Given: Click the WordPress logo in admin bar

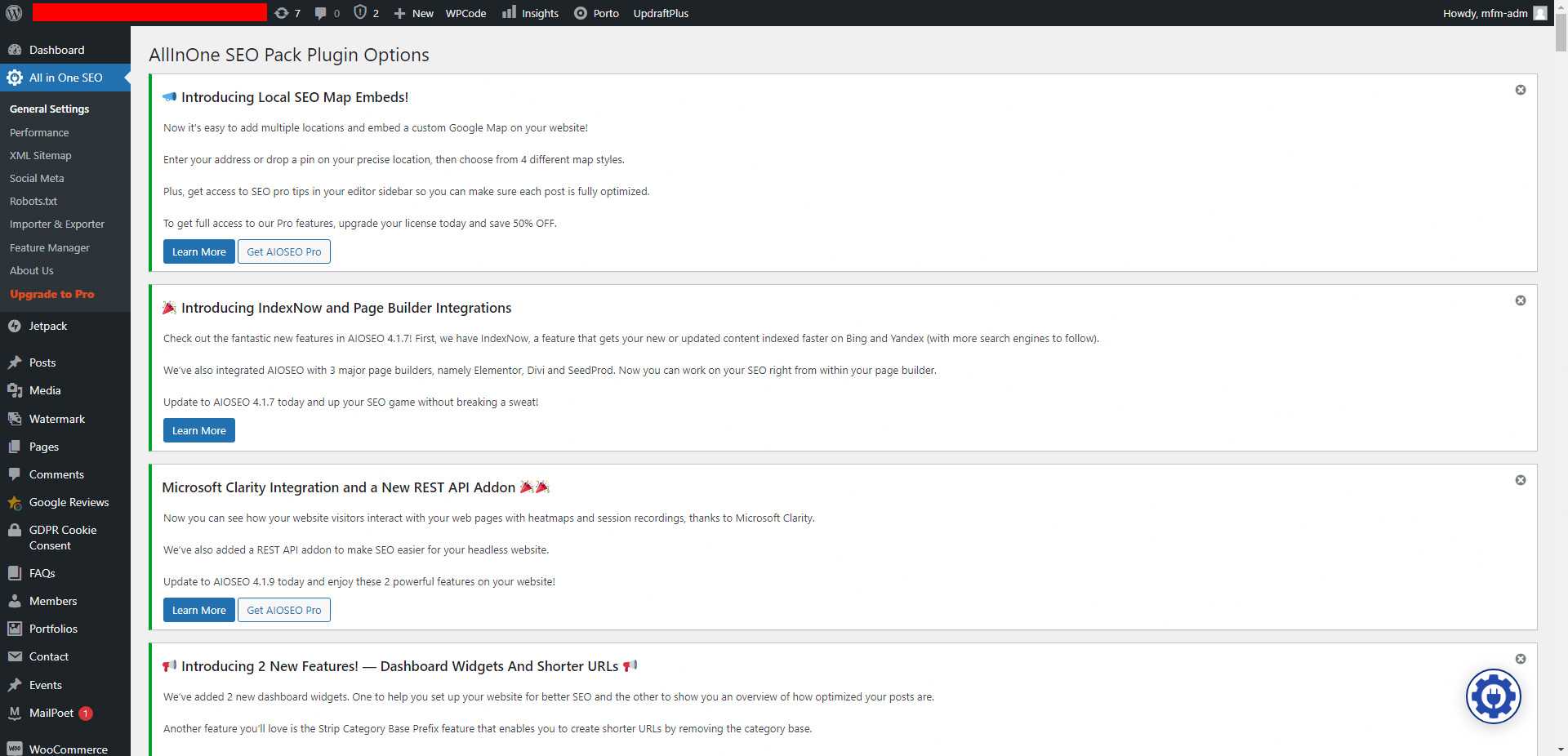Looking at the screenshot, I should click(14, 13).
